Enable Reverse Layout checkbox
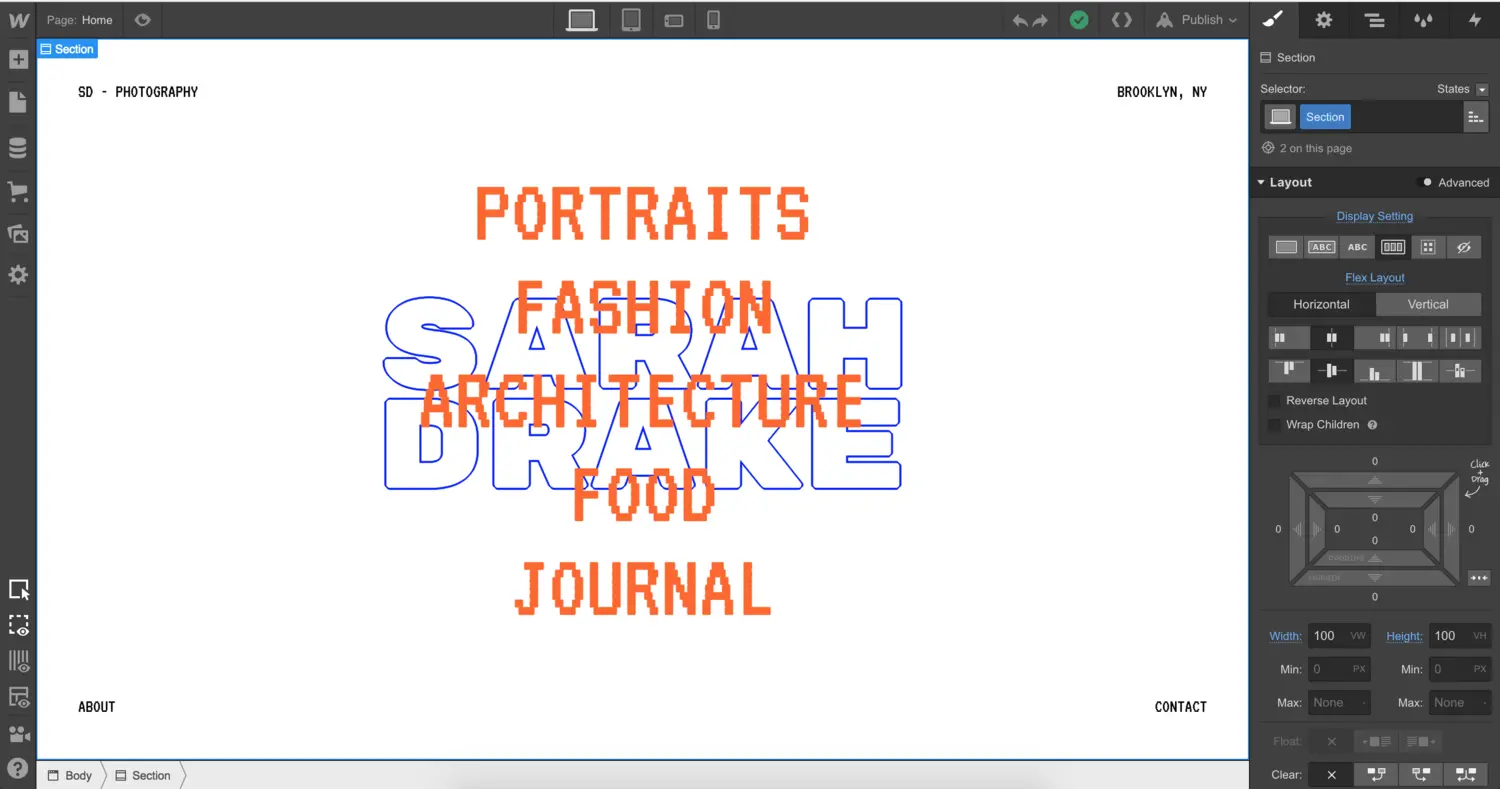The width and height of the screenshot is (1500, 789). tap(1274, 401)
